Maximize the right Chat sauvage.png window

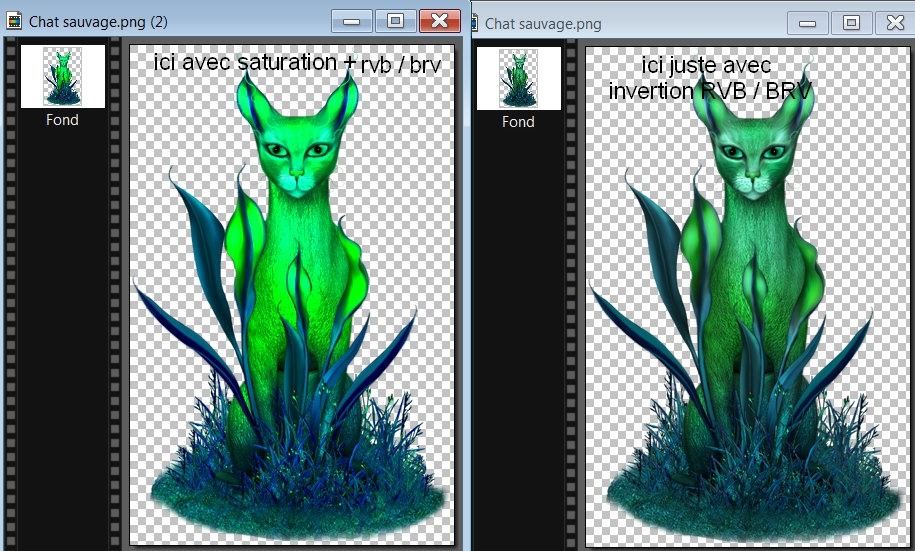[x=851, y=23]
